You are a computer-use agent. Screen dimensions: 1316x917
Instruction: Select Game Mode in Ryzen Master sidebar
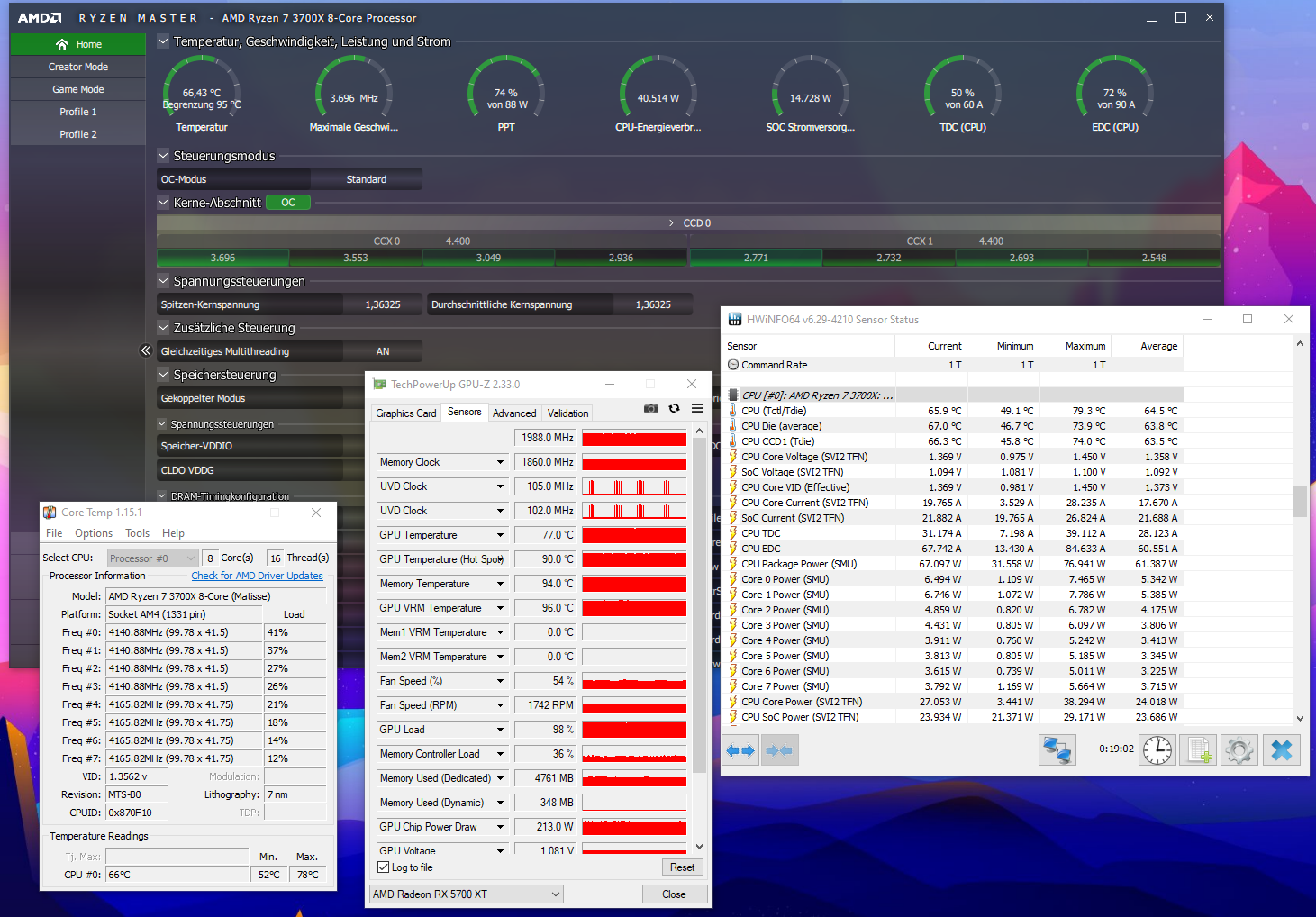(x=78, y=89)
